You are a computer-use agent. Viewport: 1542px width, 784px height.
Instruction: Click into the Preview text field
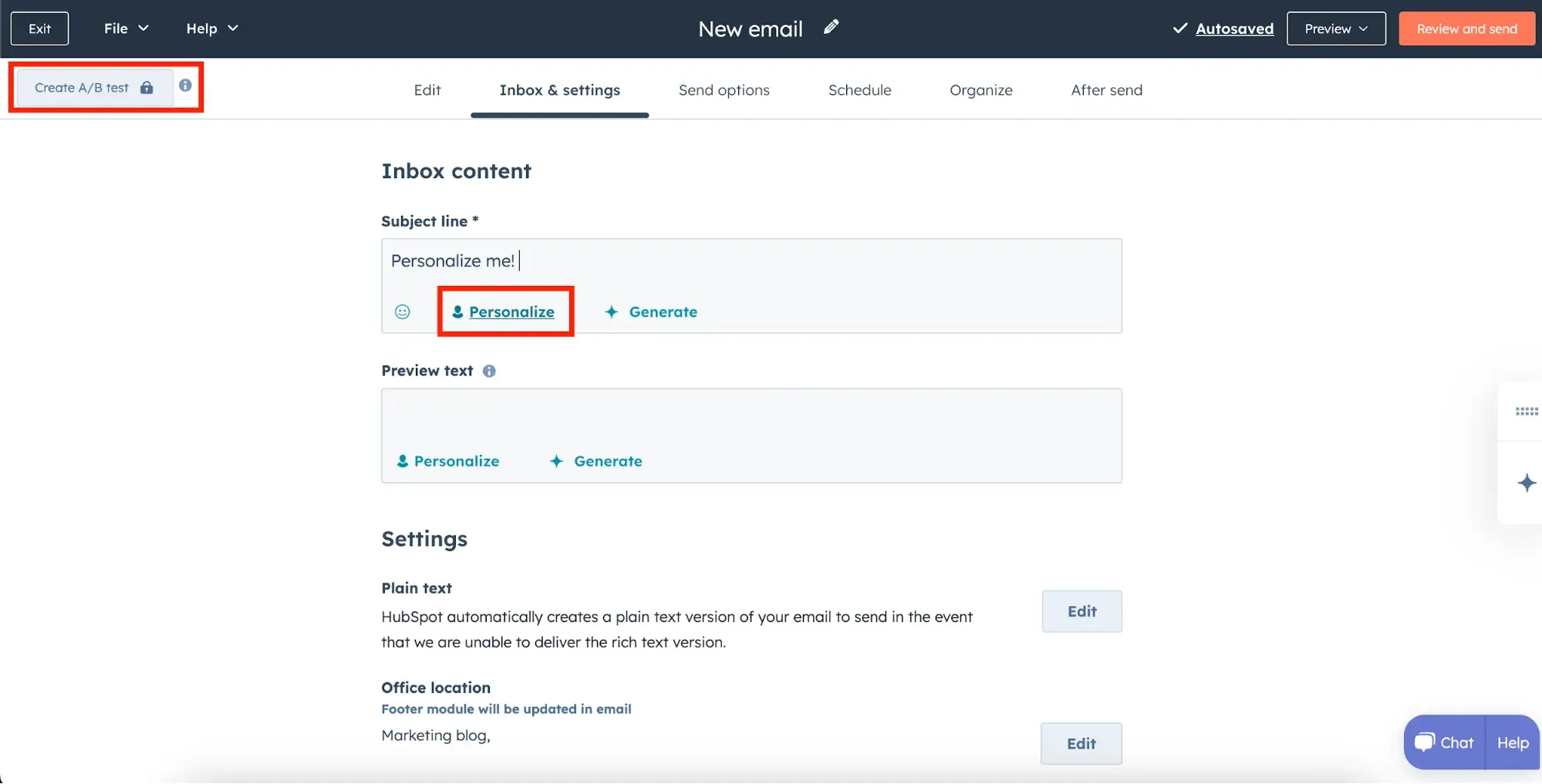[751, 418]
